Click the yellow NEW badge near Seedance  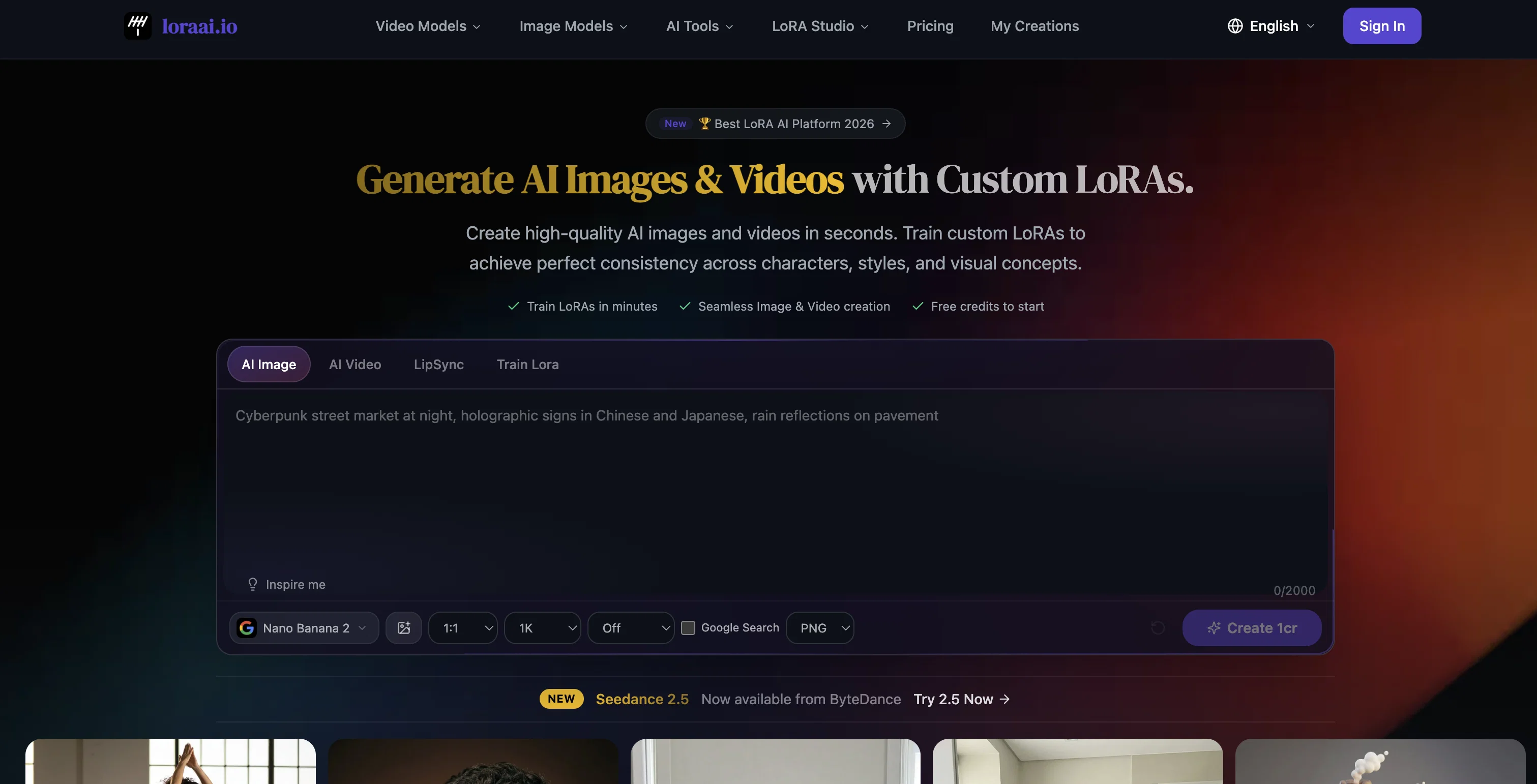(x=561, y=699)
